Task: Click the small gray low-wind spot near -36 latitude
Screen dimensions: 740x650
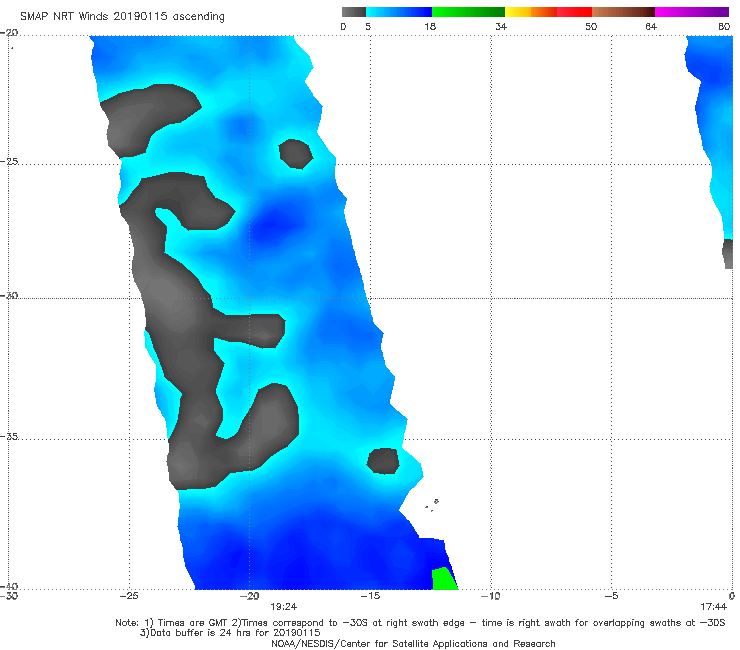Action: point(383,461)
